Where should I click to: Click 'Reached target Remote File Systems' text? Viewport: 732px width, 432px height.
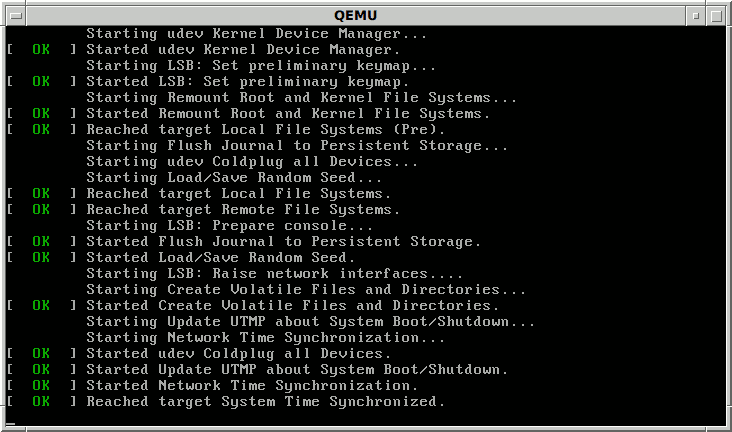(243, 209)
